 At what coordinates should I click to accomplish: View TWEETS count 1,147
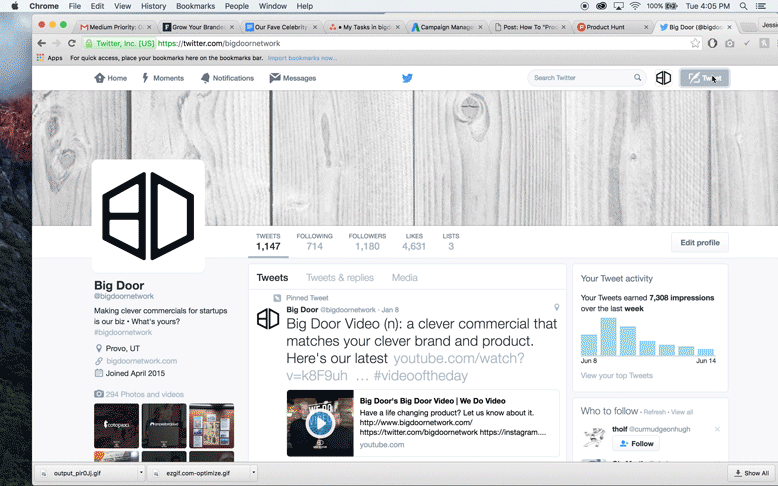tap(268, 242)
